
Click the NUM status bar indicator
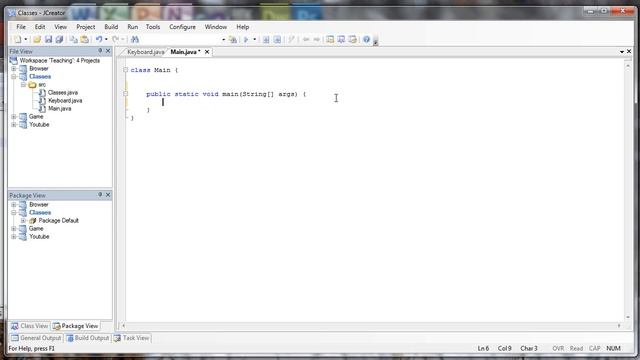point(613,349)
